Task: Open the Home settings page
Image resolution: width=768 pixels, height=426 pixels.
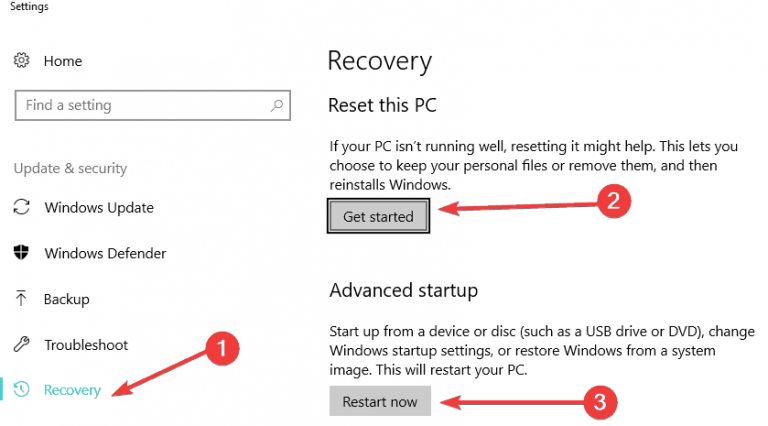Action: pyautogui.click(x=63, y=61)
